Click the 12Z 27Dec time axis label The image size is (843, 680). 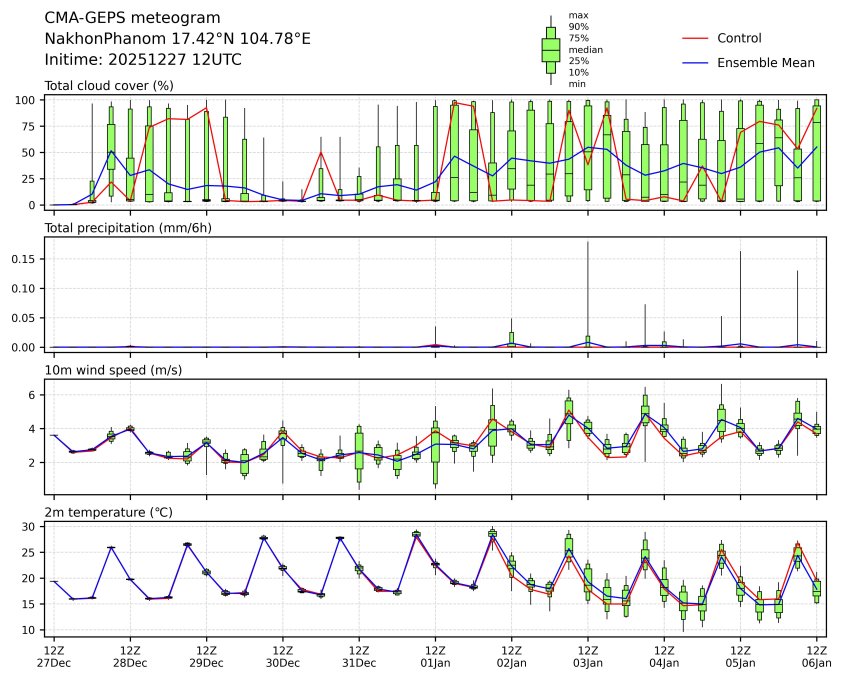tap(54, 656)
